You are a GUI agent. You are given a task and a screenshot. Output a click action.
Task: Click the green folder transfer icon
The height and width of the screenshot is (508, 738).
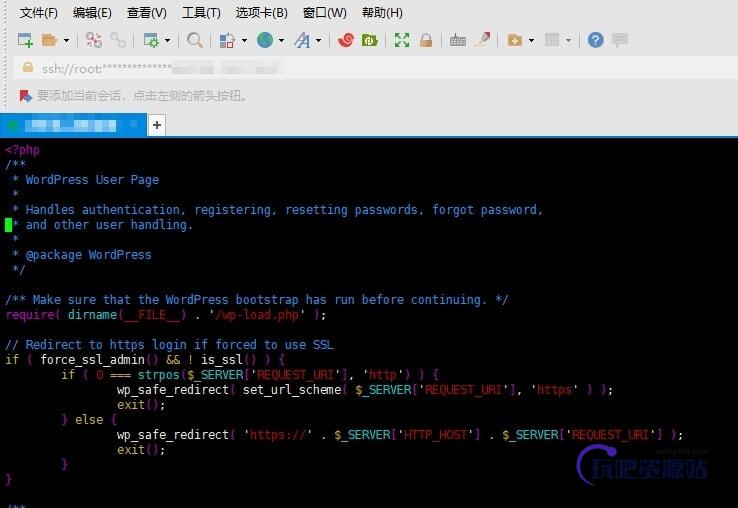tap(369, 40)
